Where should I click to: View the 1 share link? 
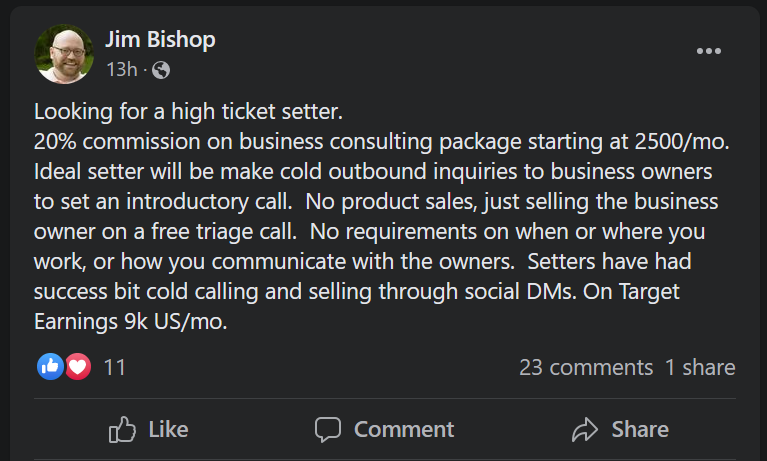(x=700, y=367)
